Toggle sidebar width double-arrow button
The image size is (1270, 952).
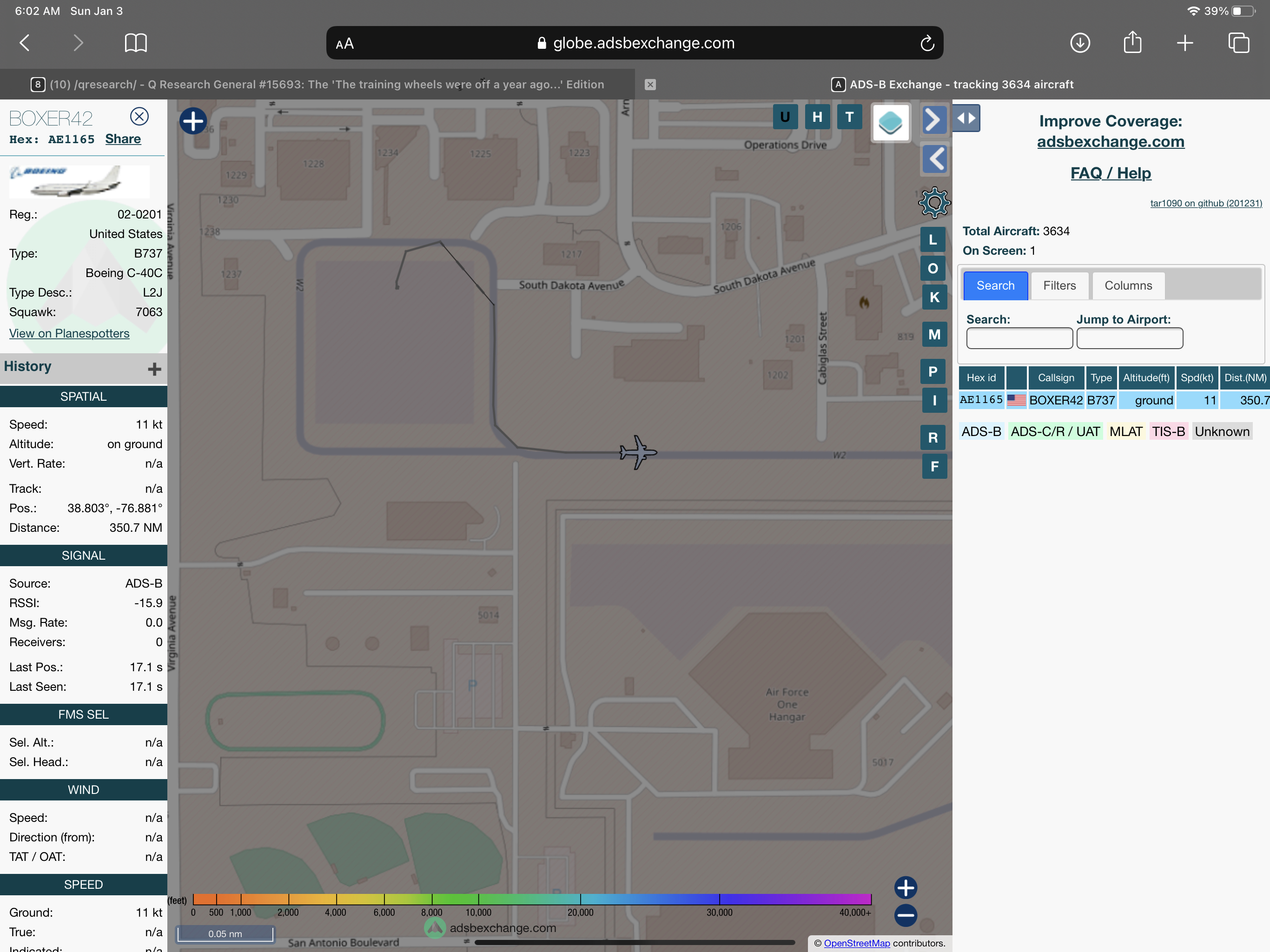pos(966,118)
